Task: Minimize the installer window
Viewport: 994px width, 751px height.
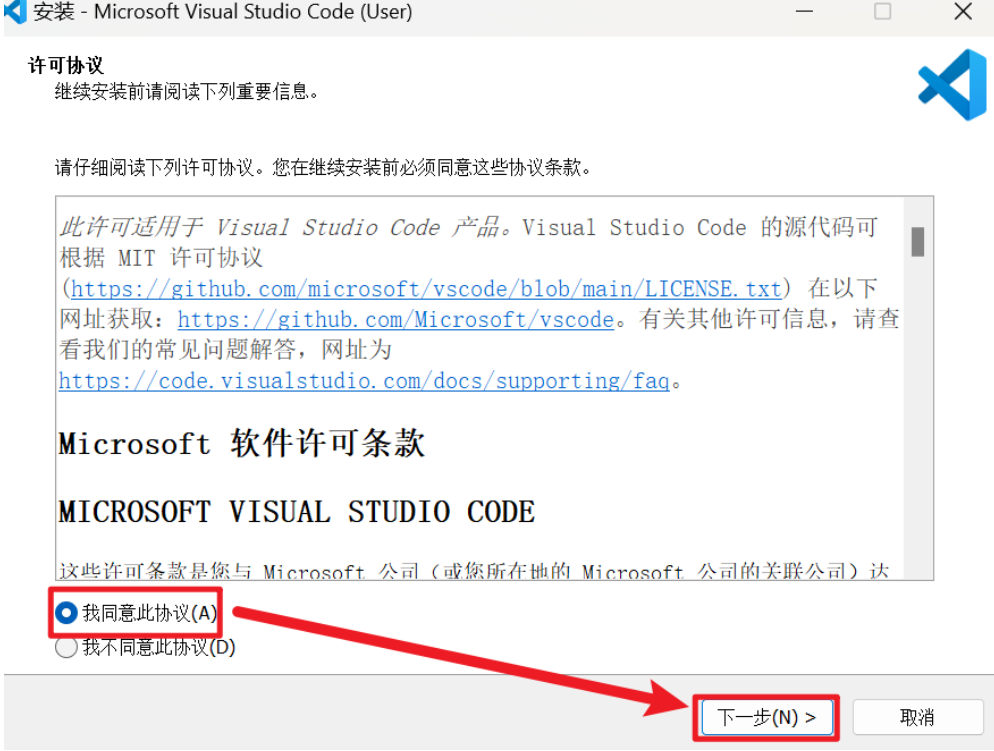Action: pyautogui.click(x=804, y=11)
